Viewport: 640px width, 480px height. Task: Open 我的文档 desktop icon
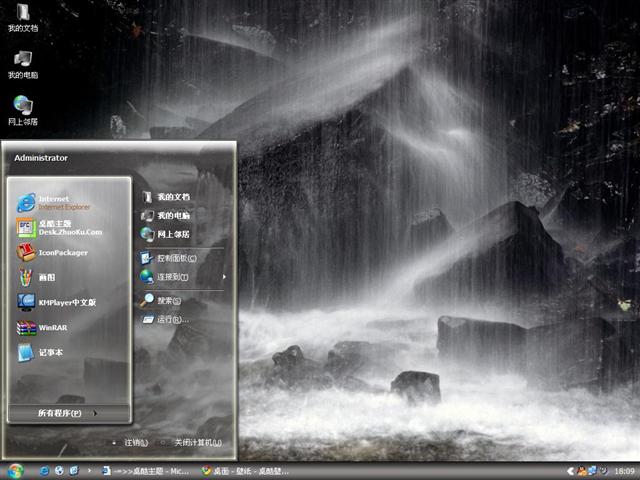click(x=22, y=16)
